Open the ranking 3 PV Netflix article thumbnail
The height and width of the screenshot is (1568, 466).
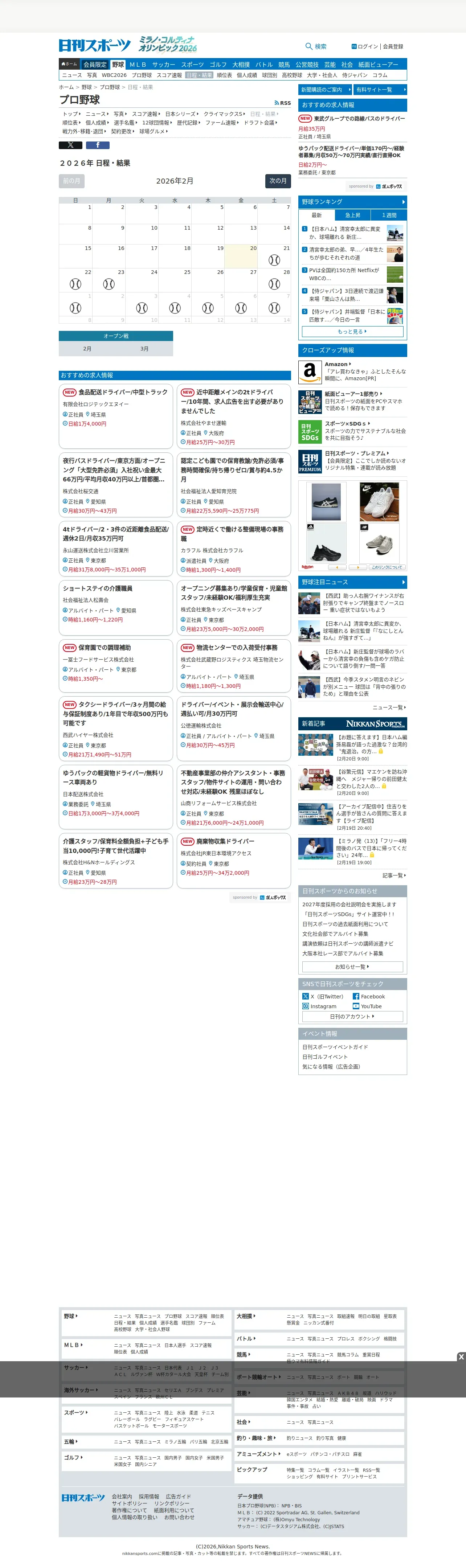pyautogui.click(x=395, y=275)
